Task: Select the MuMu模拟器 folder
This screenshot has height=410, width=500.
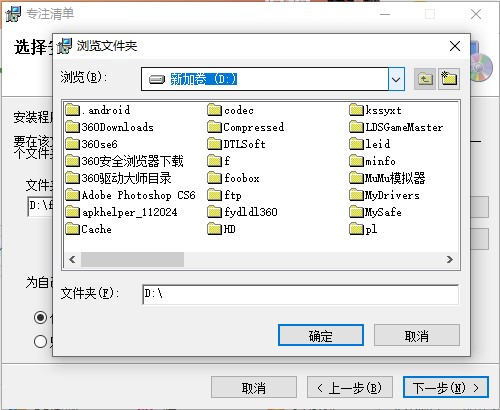Action: point(387,178)
